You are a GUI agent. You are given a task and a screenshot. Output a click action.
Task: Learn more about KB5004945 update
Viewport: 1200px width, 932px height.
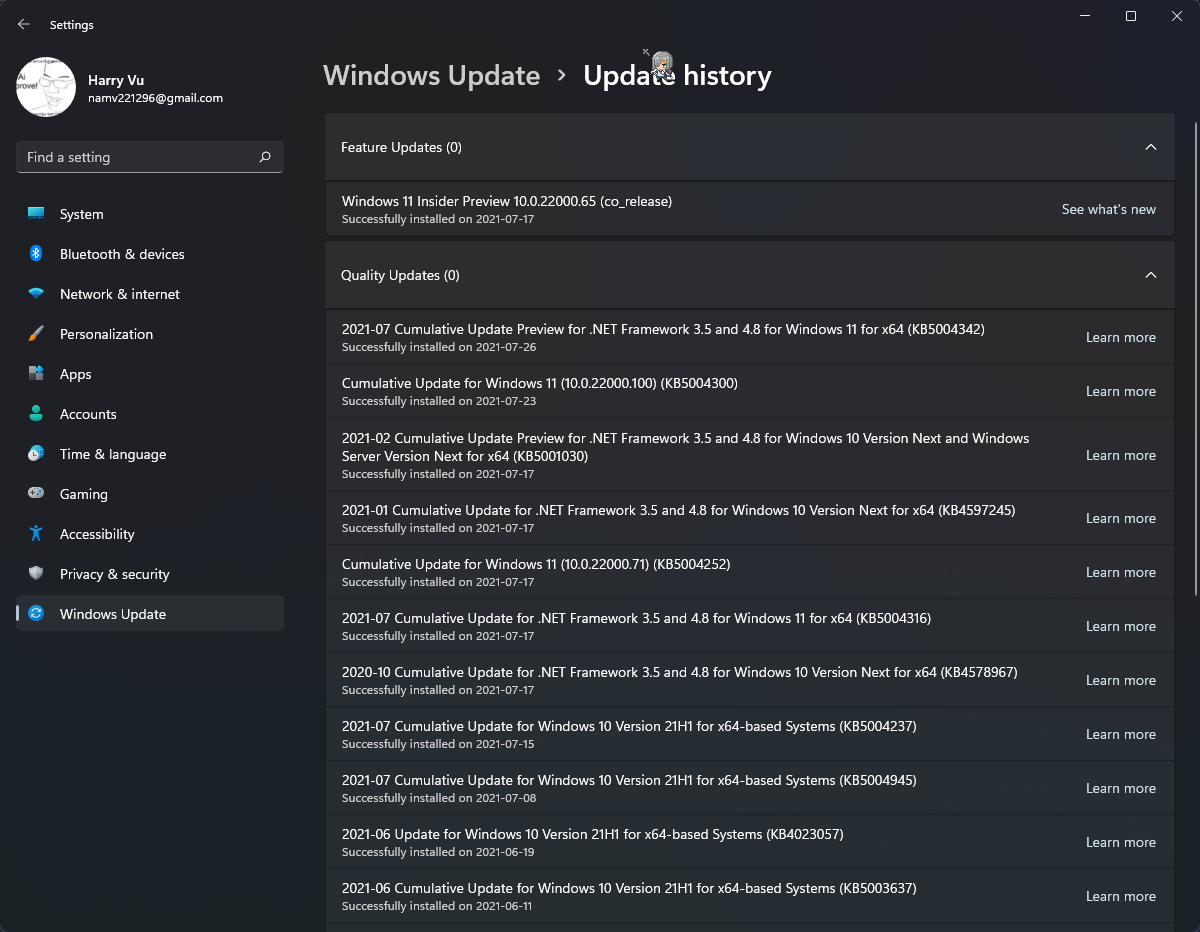tap(1121, 788)
